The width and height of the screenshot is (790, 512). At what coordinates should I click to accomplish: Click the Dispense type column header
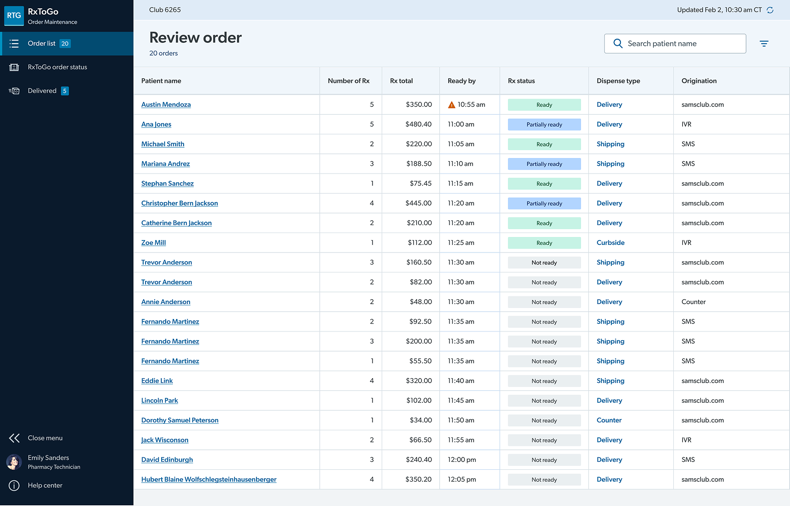coord(618,81)
